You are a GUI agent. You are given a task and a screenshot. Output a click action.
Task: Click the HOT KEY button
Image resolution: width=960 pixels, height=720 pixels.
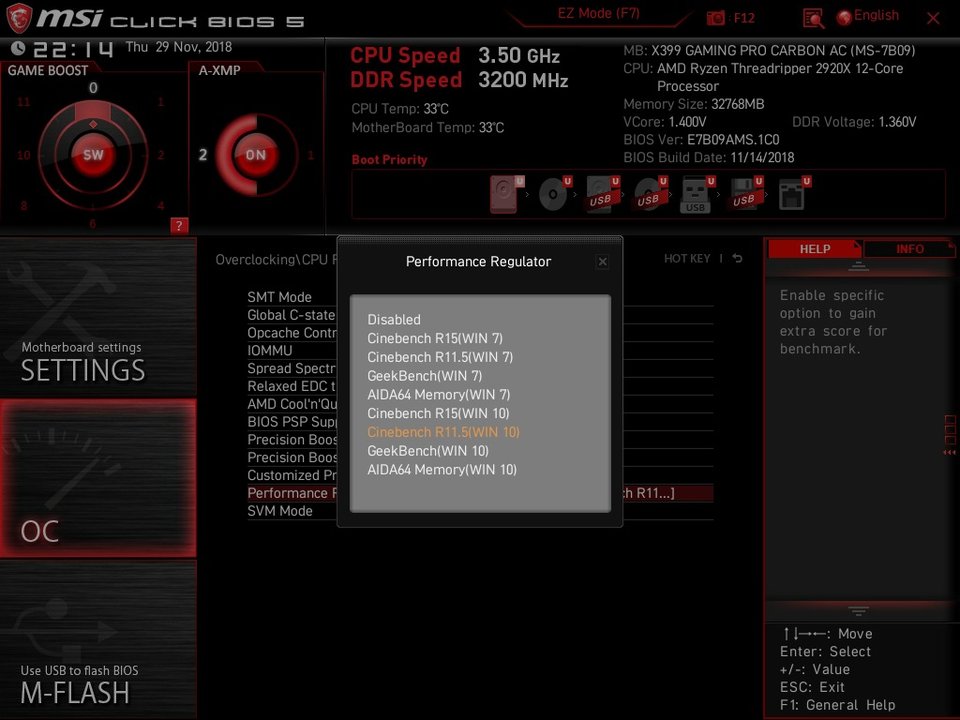click(687, 258)
